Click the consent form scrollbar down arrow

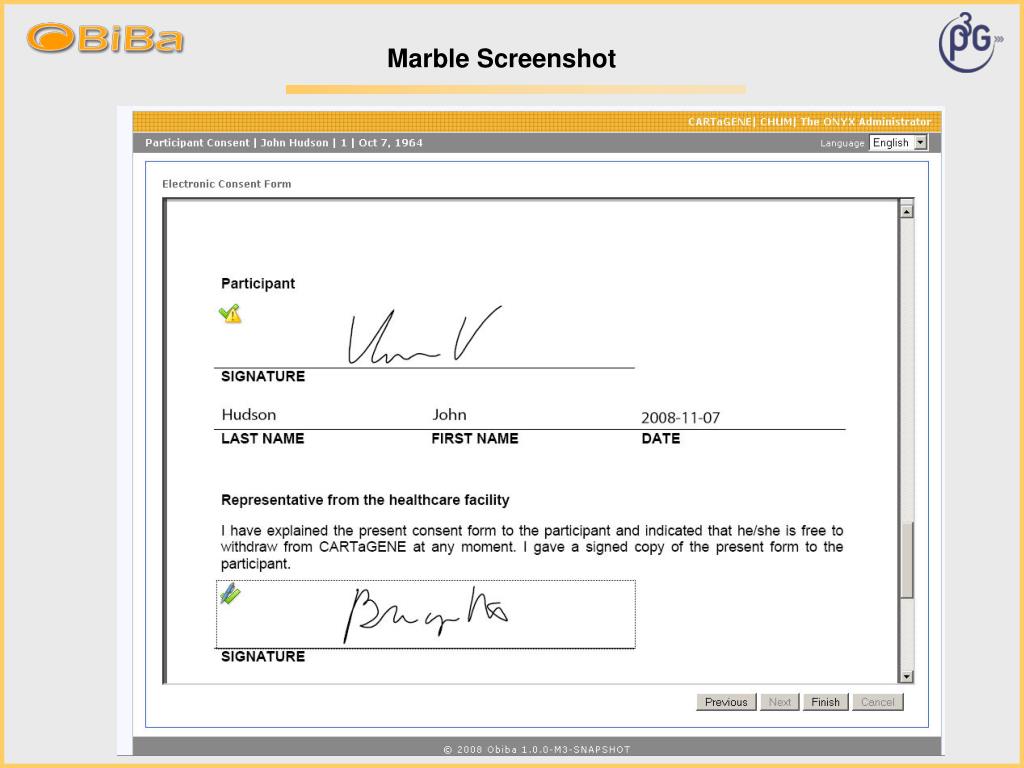pyautogui.click(x=906, y=677)
